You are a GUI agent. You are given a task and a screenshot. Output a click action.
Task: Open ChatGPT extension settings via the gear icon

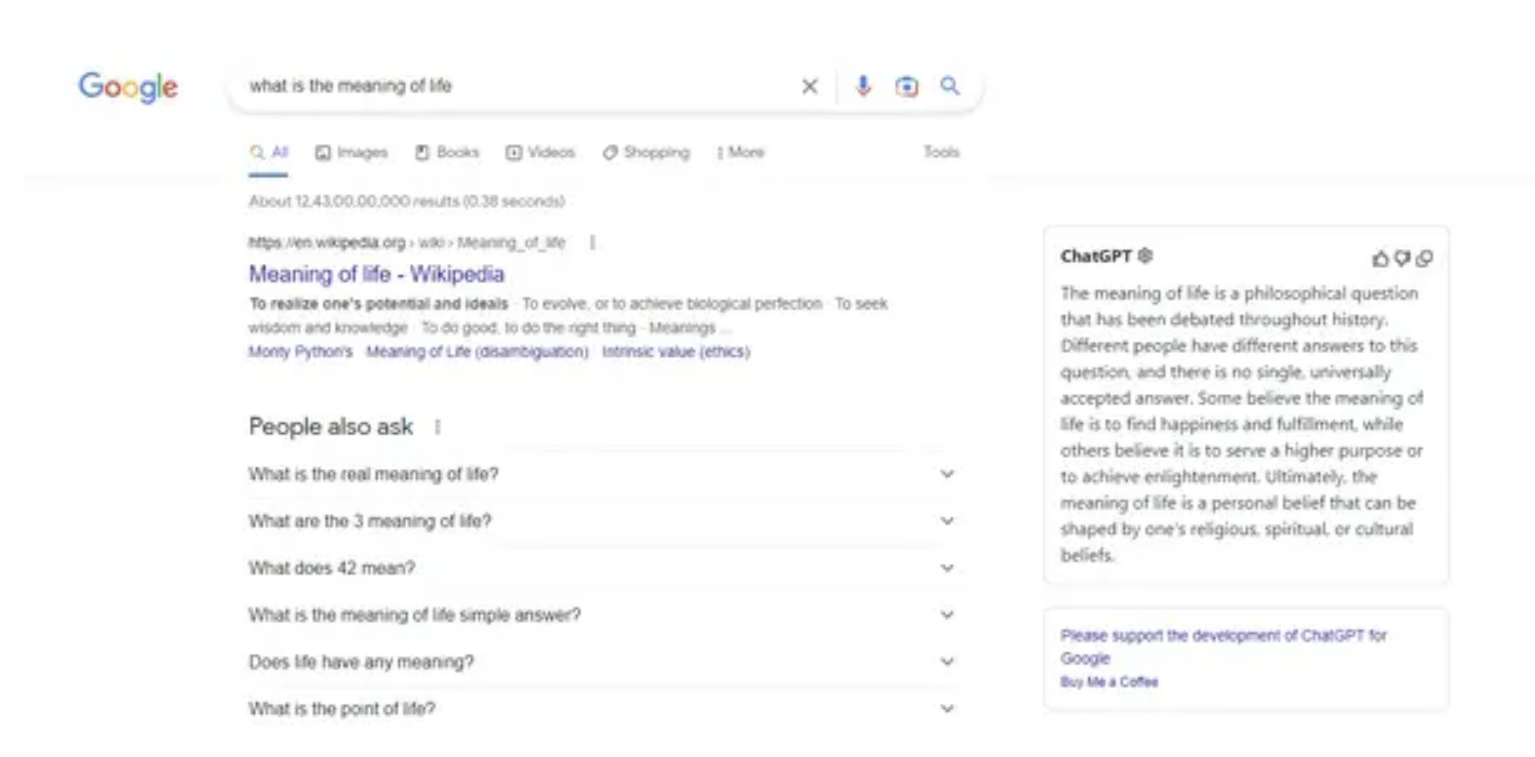[x=1146, y=256]
